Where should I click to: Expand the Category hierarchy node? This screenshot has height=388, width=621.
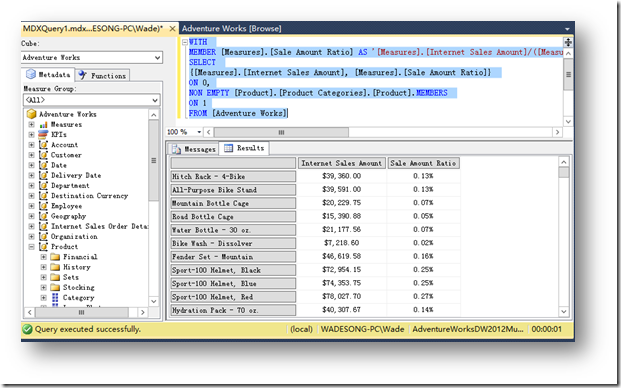tap(44, 297)
